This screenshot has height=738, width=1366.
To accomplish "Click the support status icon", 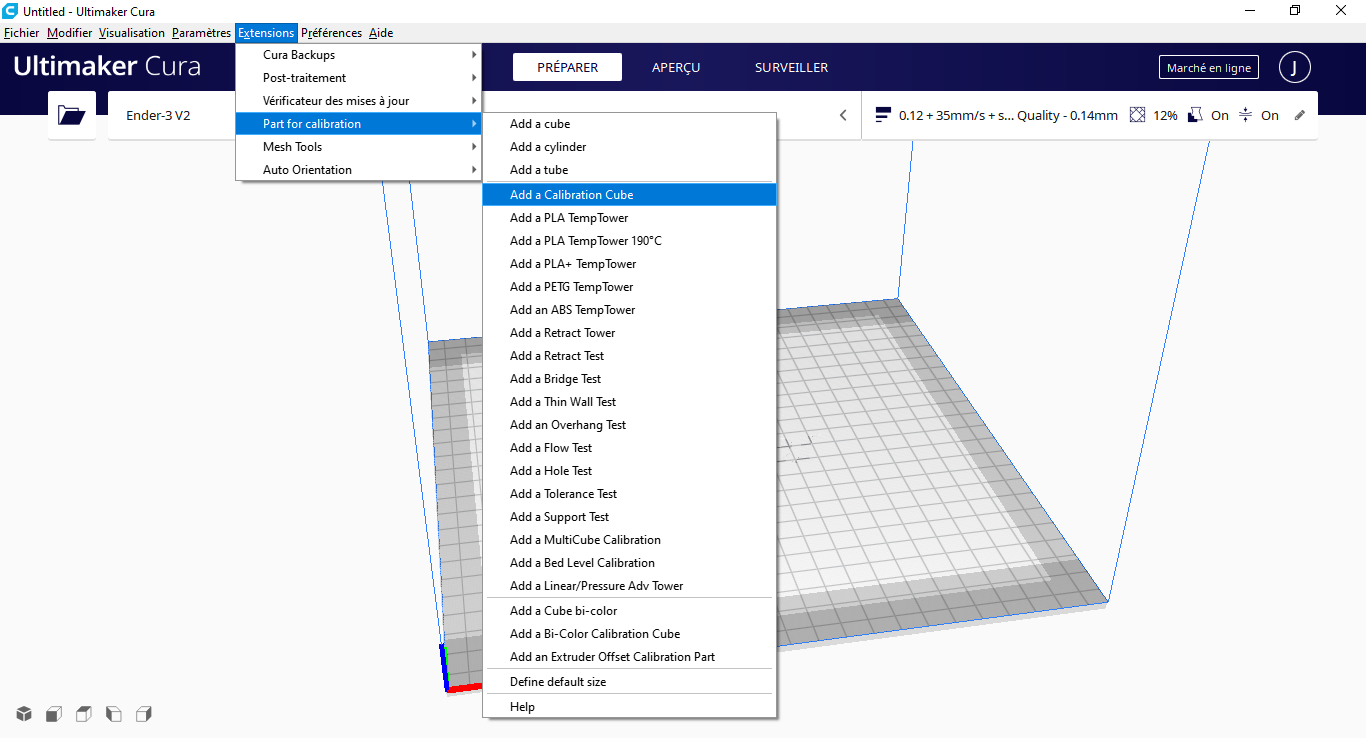I will pos(1194,115).
